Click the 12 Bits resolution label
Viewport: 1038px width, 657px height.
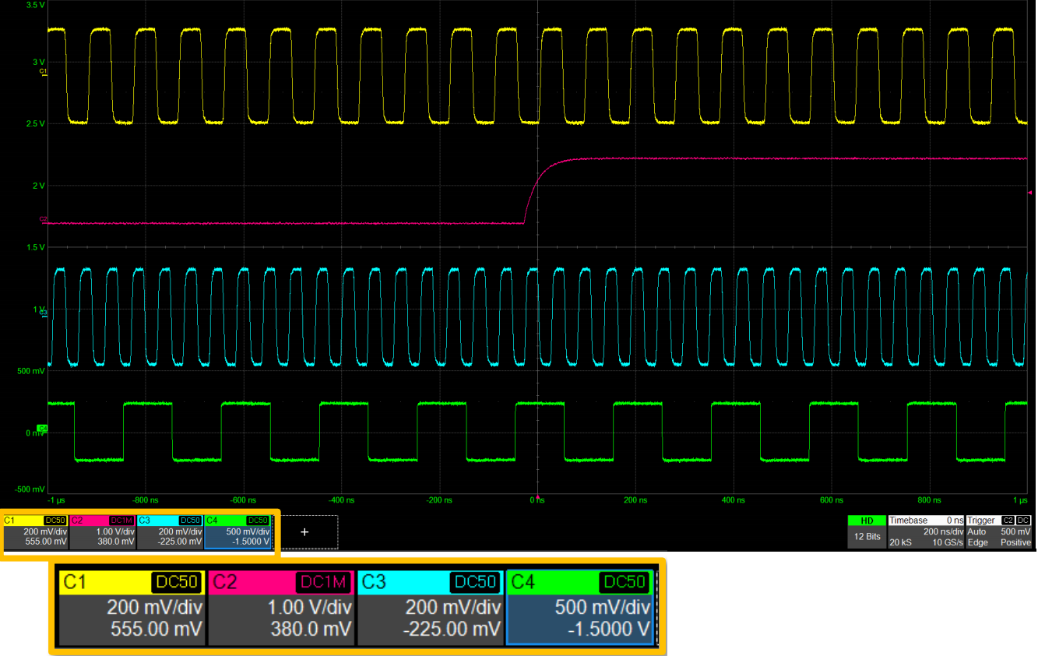[x=867, y=536]
